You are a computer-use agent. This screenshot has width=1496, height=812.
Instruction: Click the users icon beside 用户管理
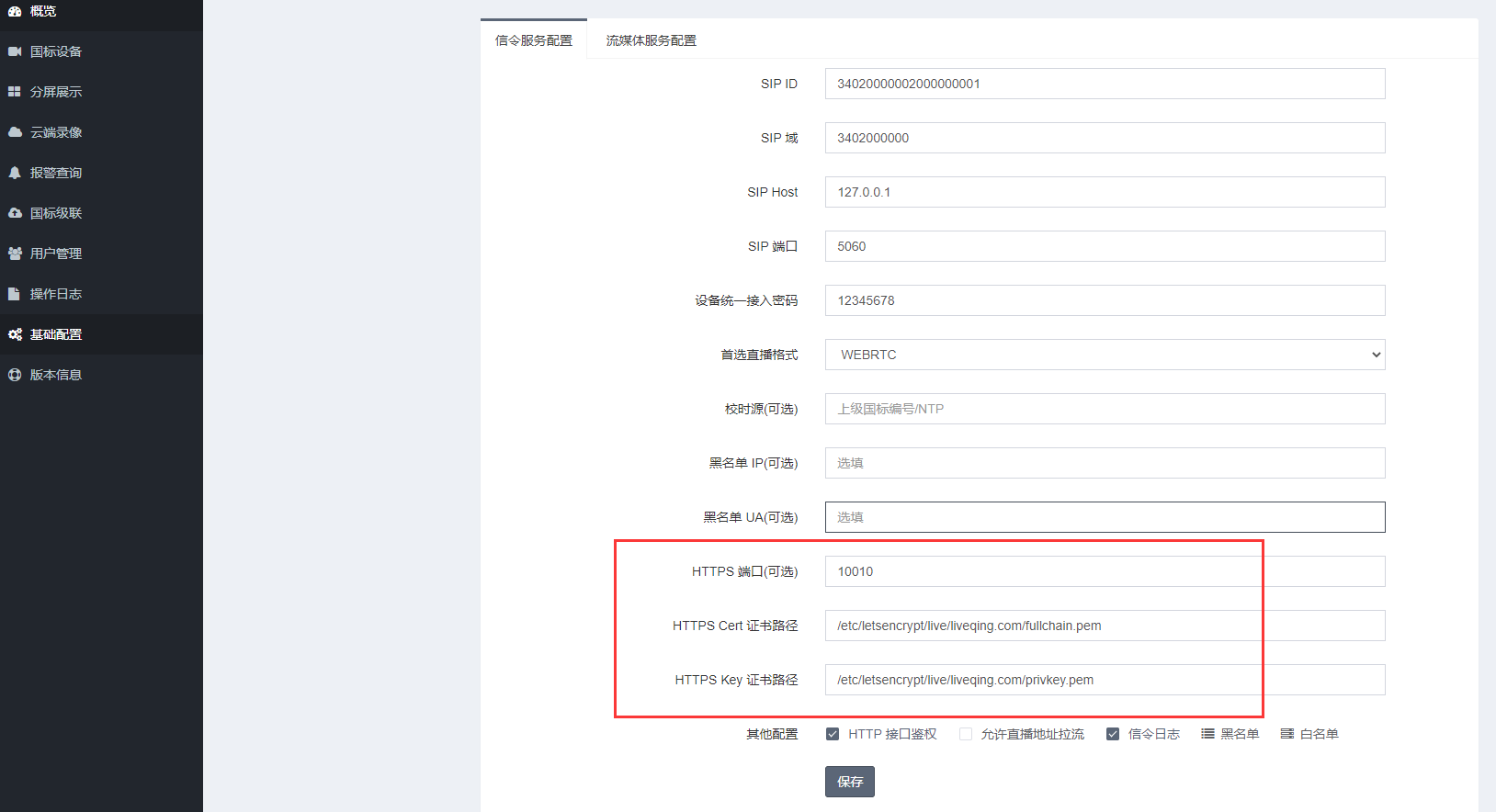(x=15, y=254)
